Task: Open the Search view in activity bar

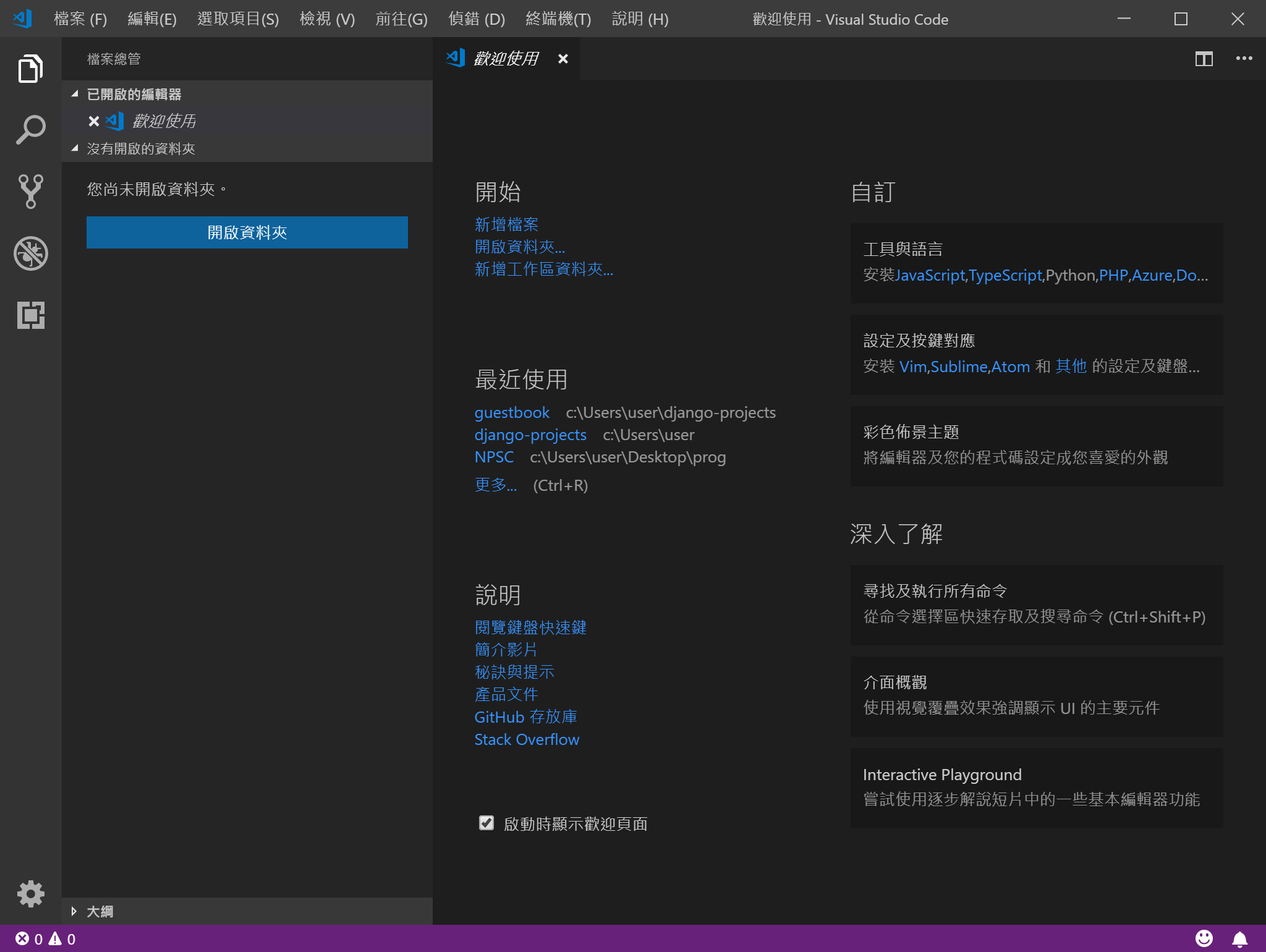Action: 30,130
